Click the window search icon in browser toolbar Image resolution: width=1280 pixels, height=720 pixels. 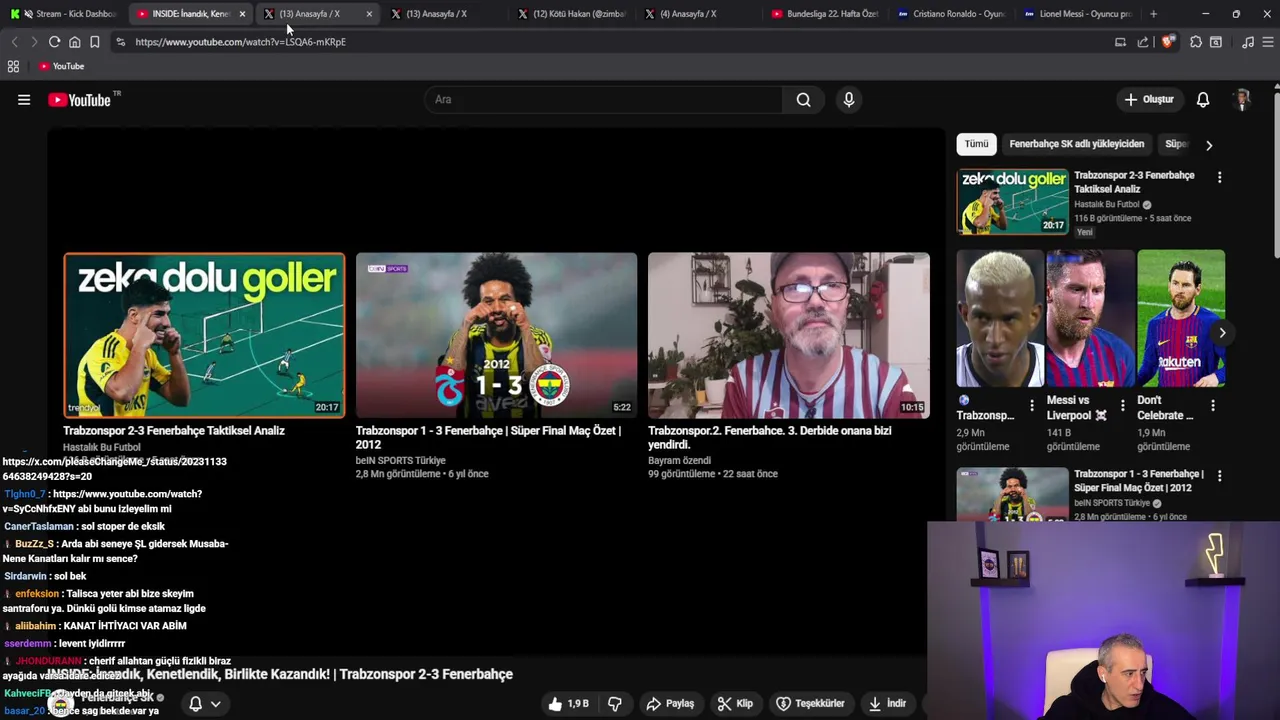coord(1216,42)
